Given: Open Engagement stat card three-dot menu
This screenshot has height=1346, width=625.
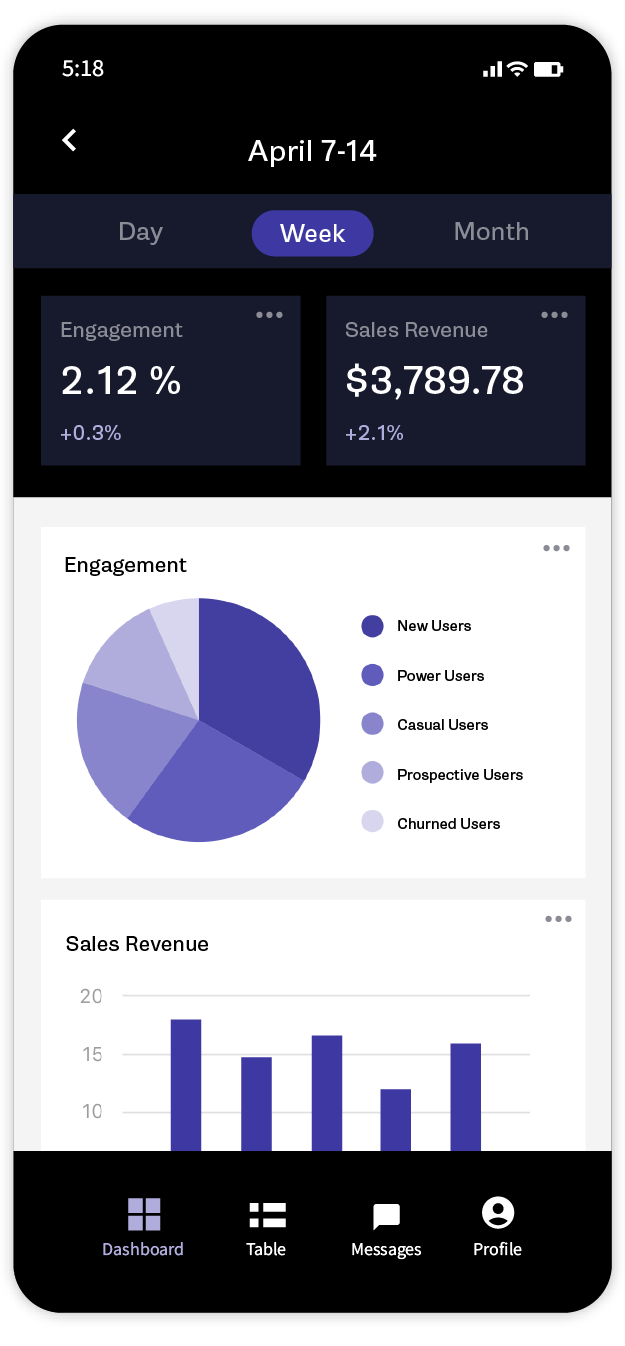Looking at the screenshot, I should [x=269, y=315].
